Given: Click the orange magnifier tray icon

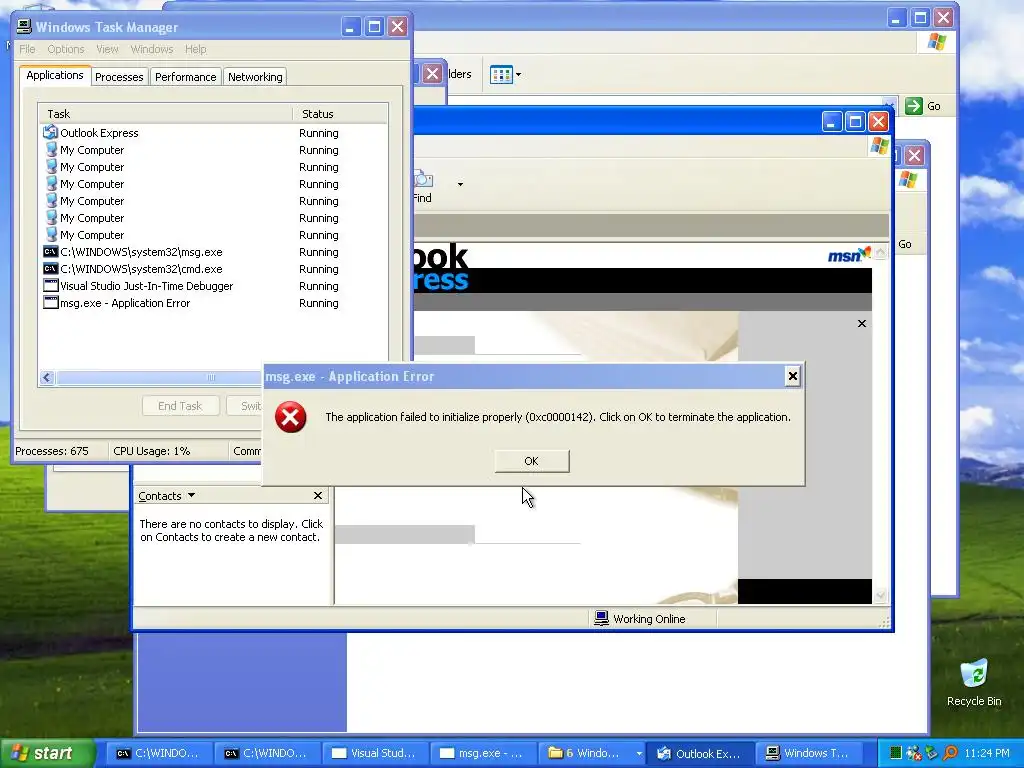Looking at the screenshot, I should [950, 753].
